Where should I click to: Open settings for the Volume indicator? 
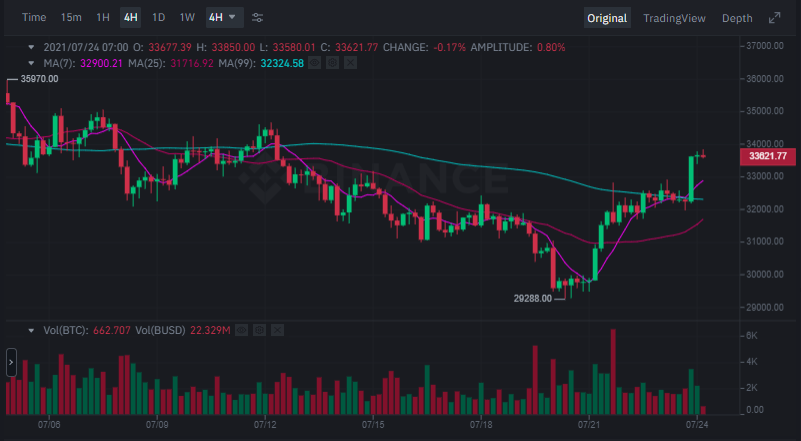pyautogui.click(x=259, y=330)
